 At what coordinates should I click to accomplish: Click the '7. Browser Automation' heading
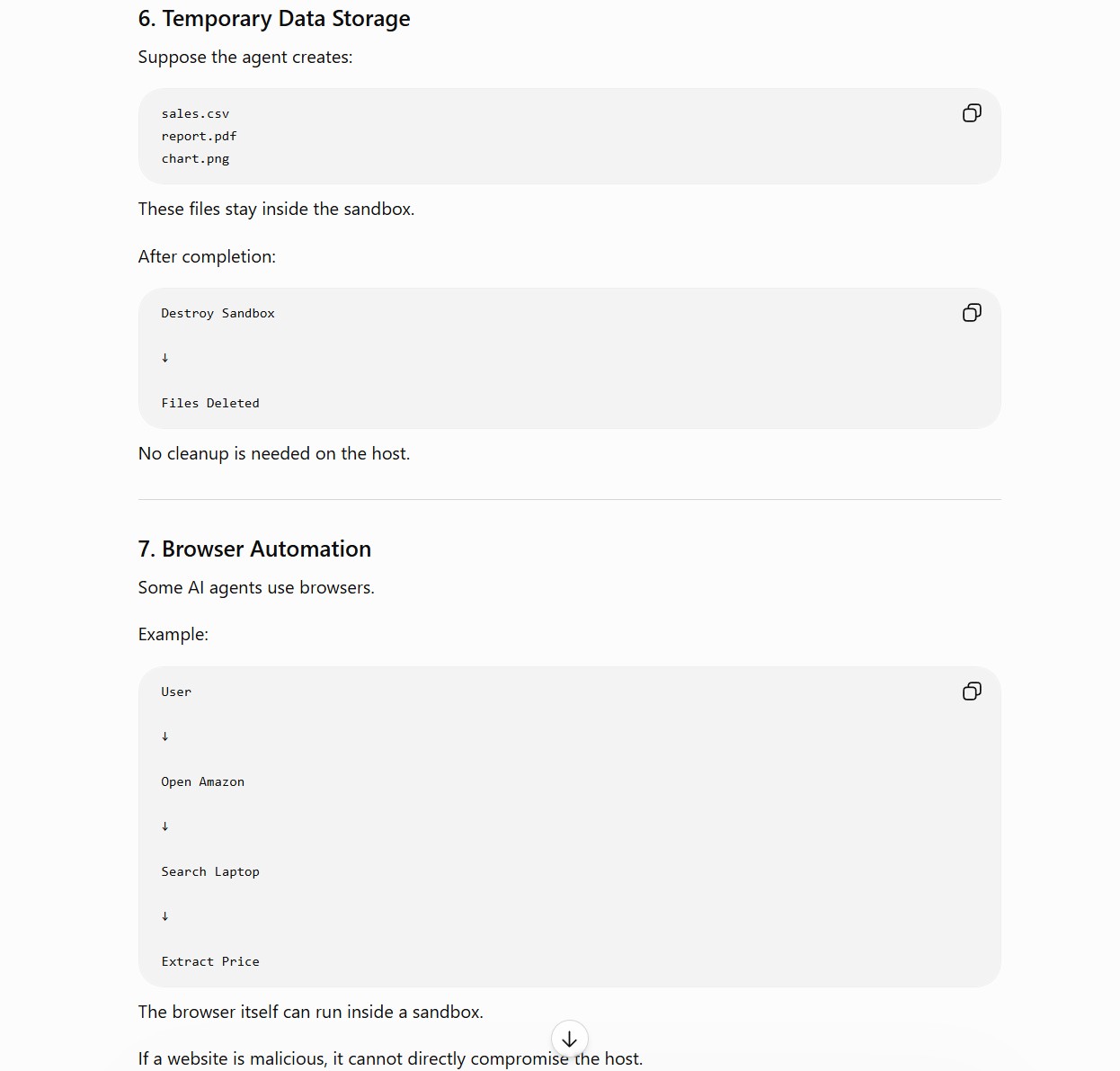pyautogui.click(x=254, y=549)
